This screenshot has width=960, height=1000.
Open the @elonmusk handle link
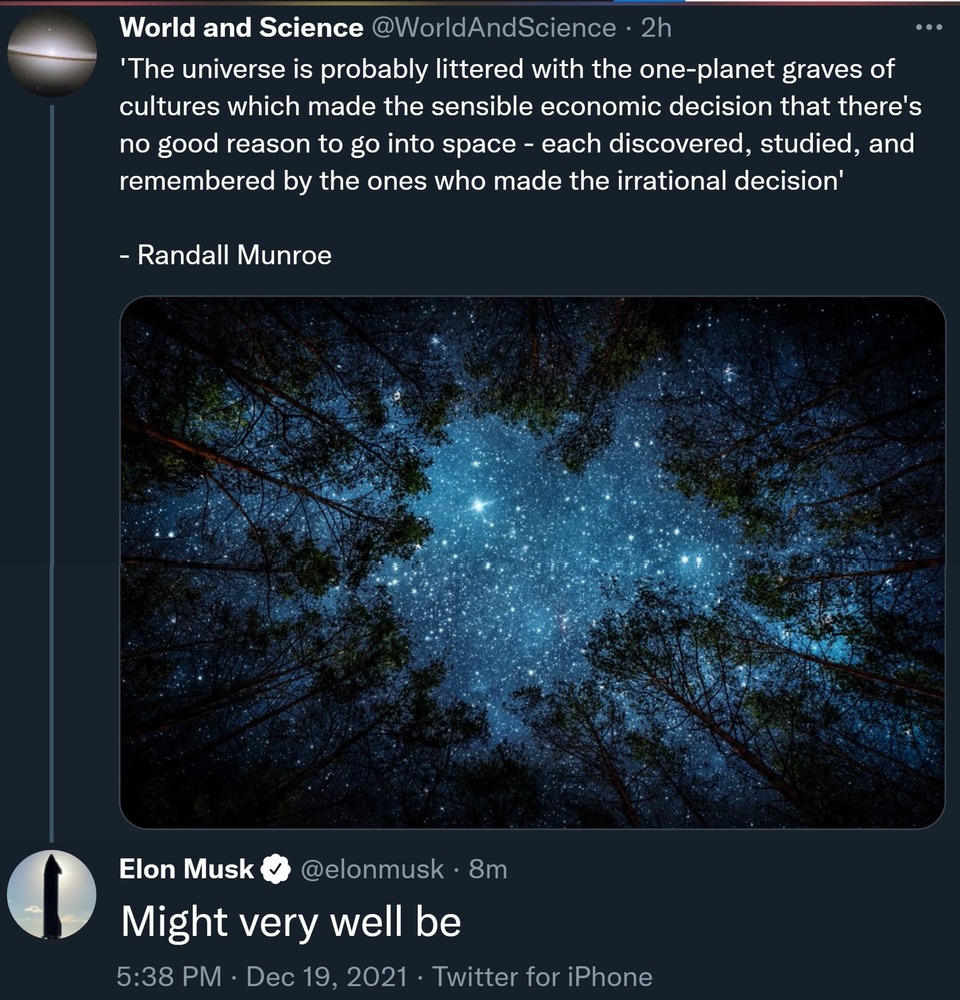point(371,869)
